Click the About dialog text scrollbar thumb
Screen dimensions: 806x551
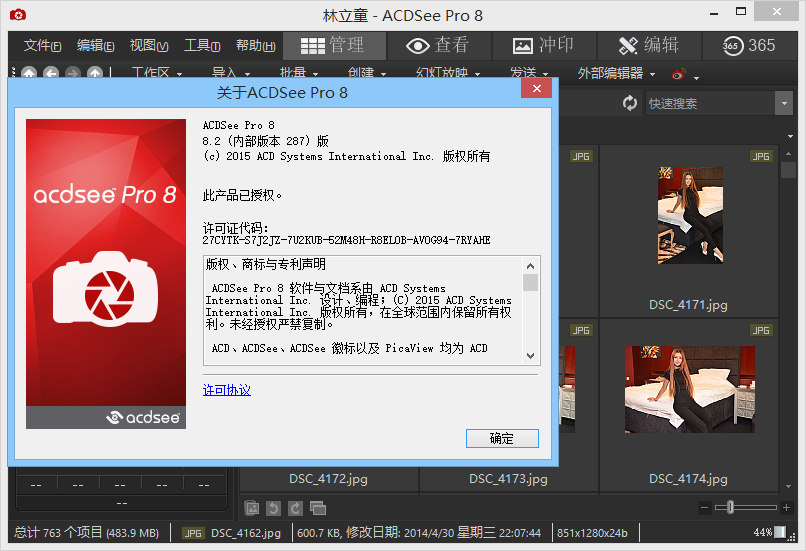click(530, 283)
